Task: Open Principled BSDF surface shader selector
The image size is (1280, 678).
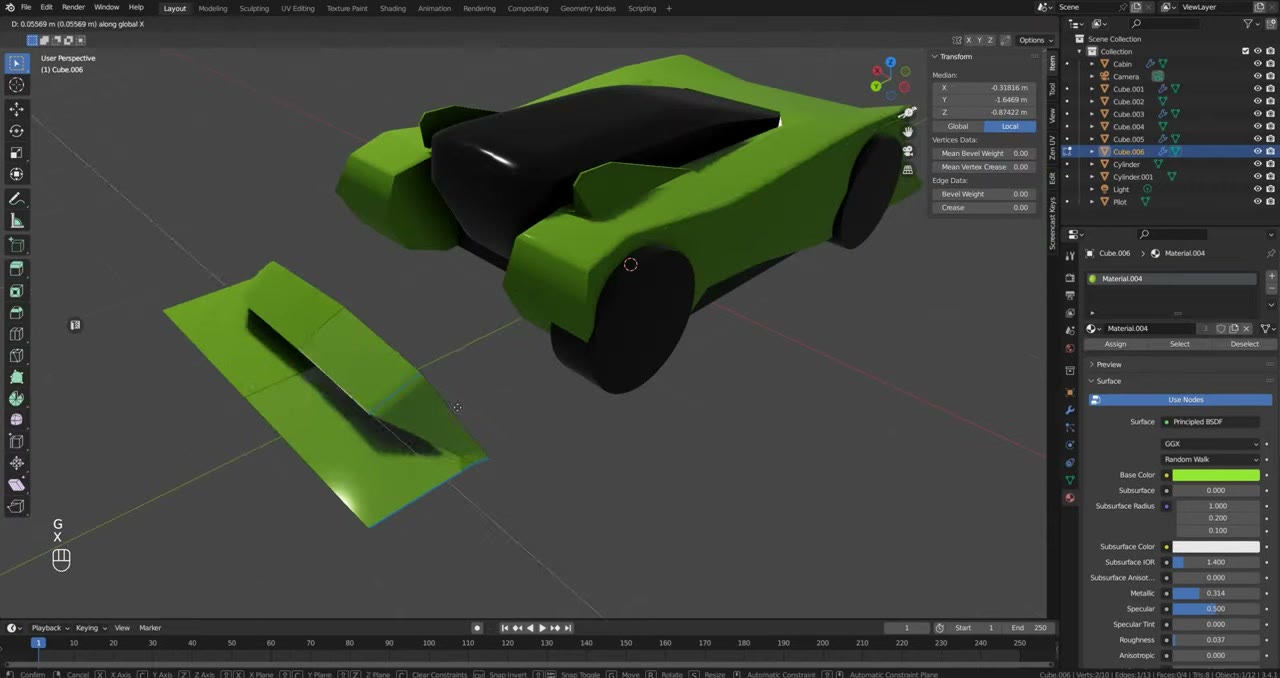Action: [1210, 422]
